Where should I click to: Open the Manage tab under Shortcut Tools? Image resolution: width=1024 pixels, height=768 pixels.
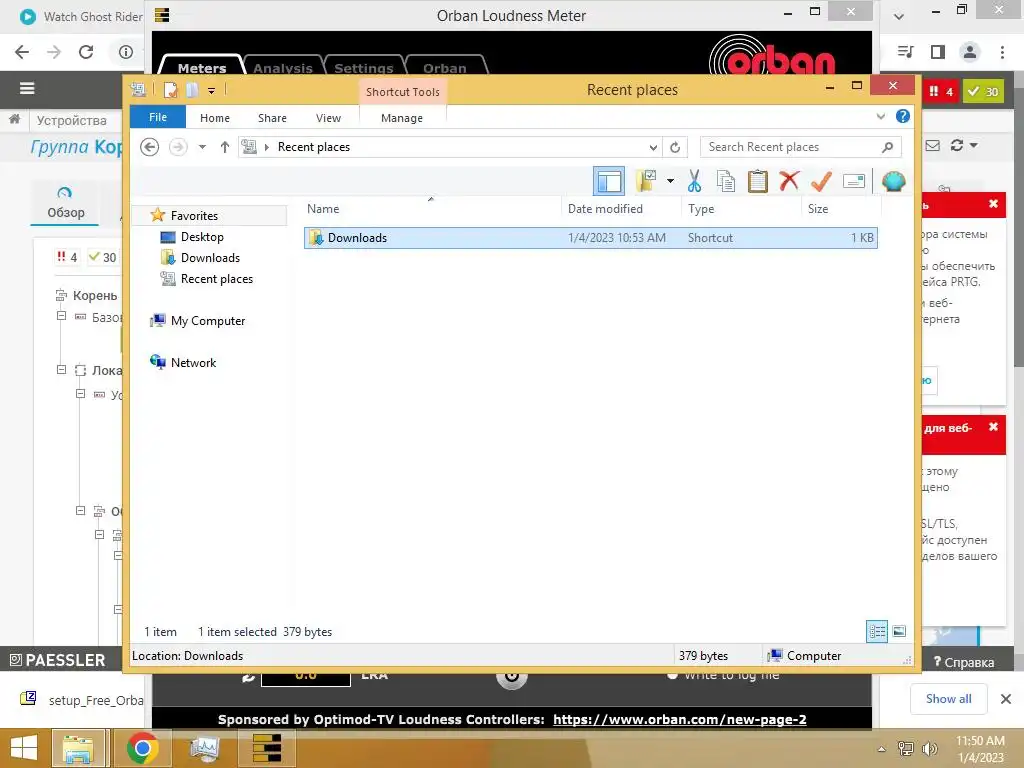402,118
